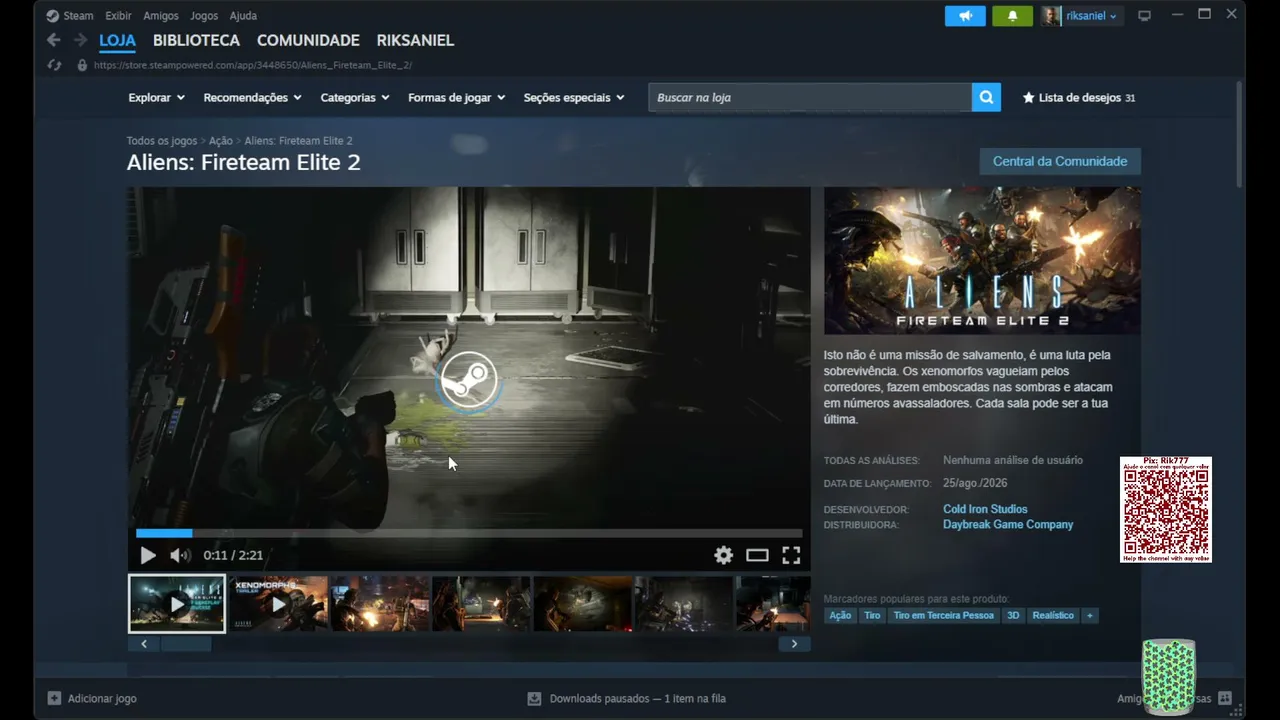Play the trailer video
Viewport: 1280px width, 720px height.
(x=148, y=555)
